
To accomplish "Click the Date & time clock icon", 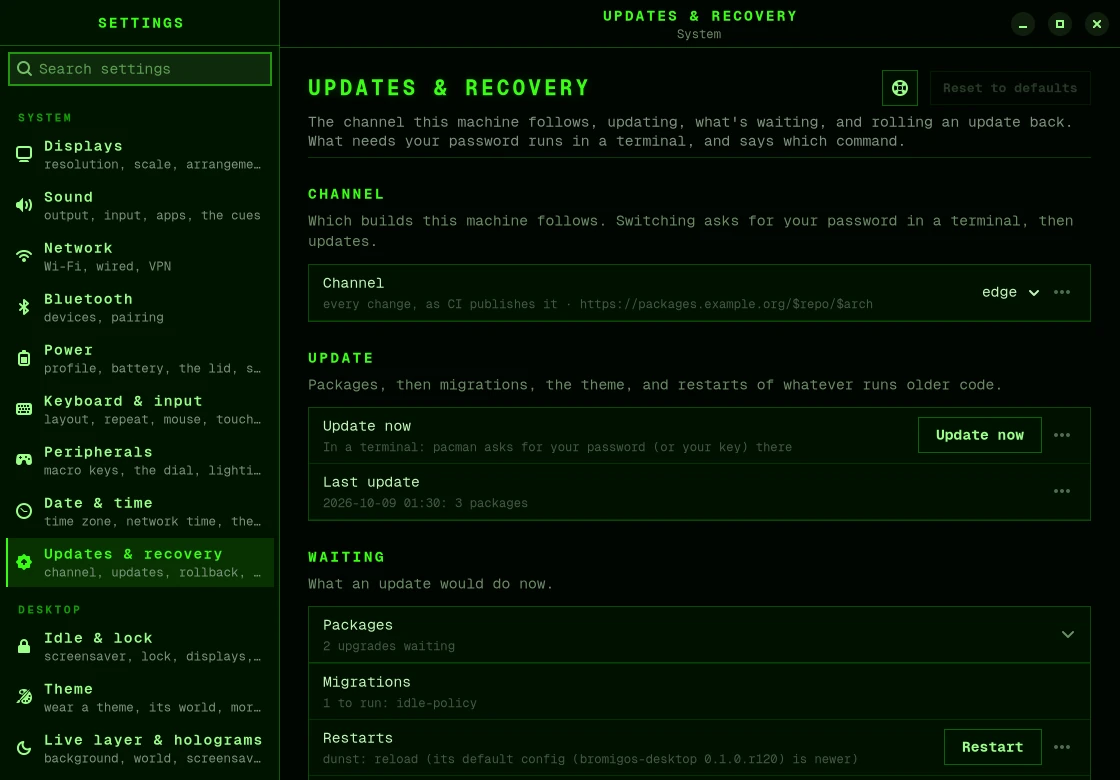I will click(24, 511).
